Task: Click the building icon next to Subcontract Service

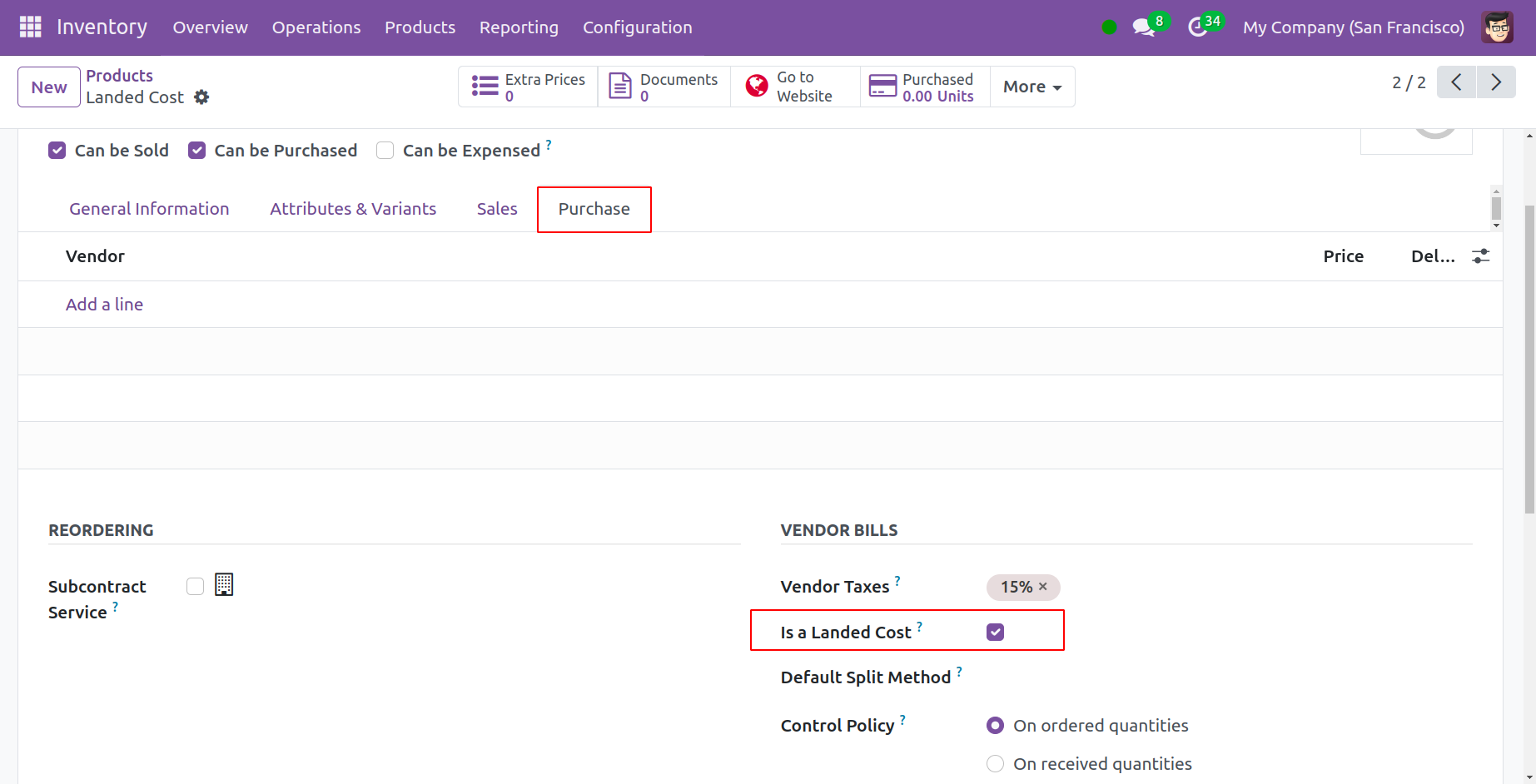Action: 224,585
